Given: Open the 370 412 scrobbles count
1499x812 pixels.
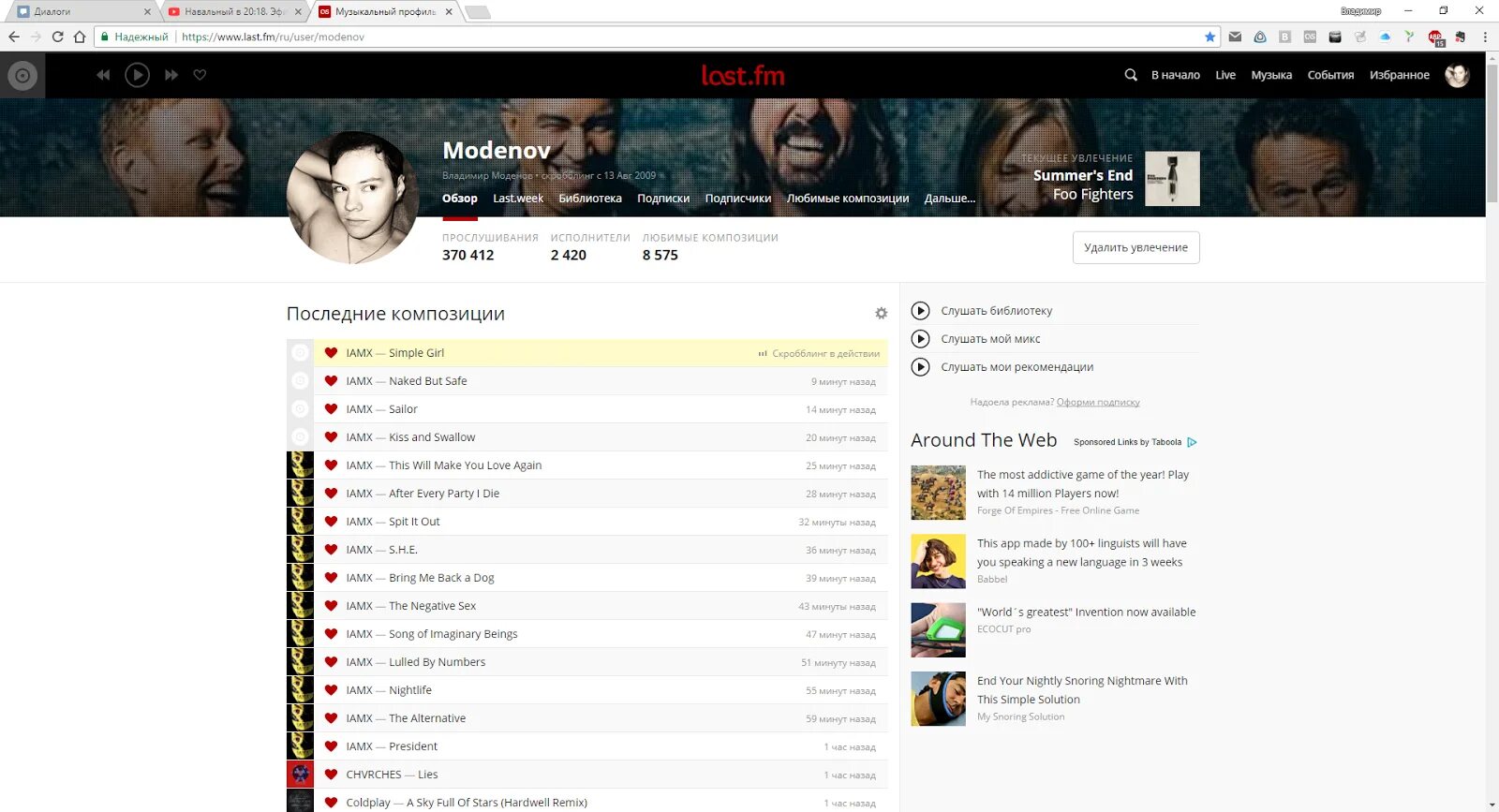Looking at the screenshot, I should (x=468, y=255).
